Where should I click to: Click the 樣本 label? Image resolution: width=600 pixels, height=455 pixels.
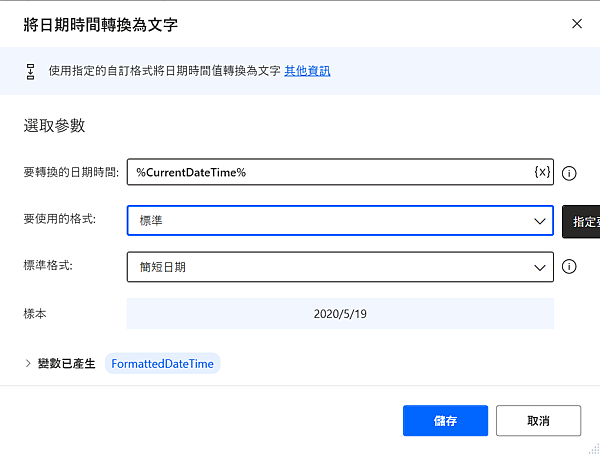(35, 313)
